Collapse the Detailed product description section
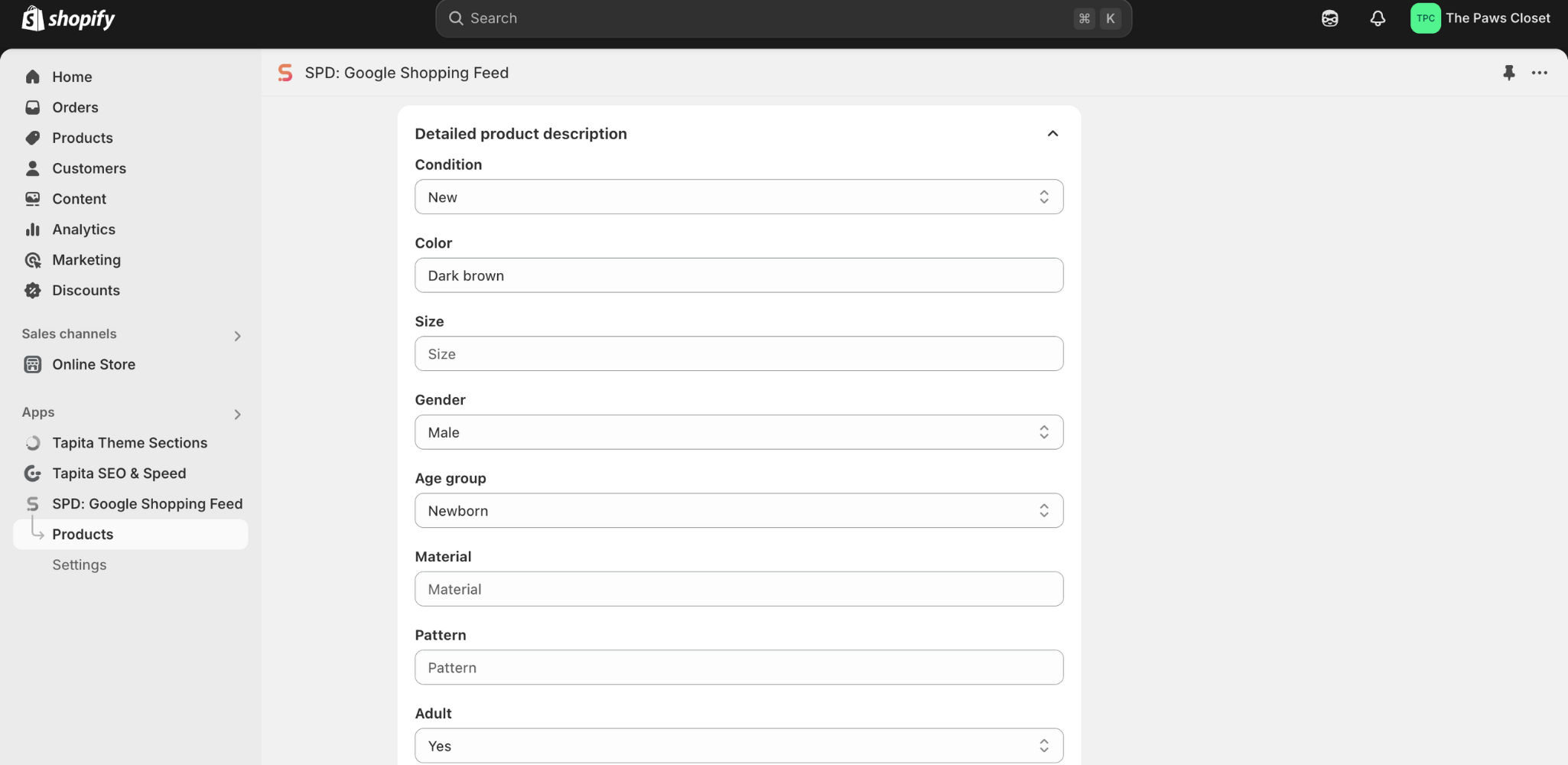Image resolution: width=1568 pixels, height=765 pixels. [1052, 134]
